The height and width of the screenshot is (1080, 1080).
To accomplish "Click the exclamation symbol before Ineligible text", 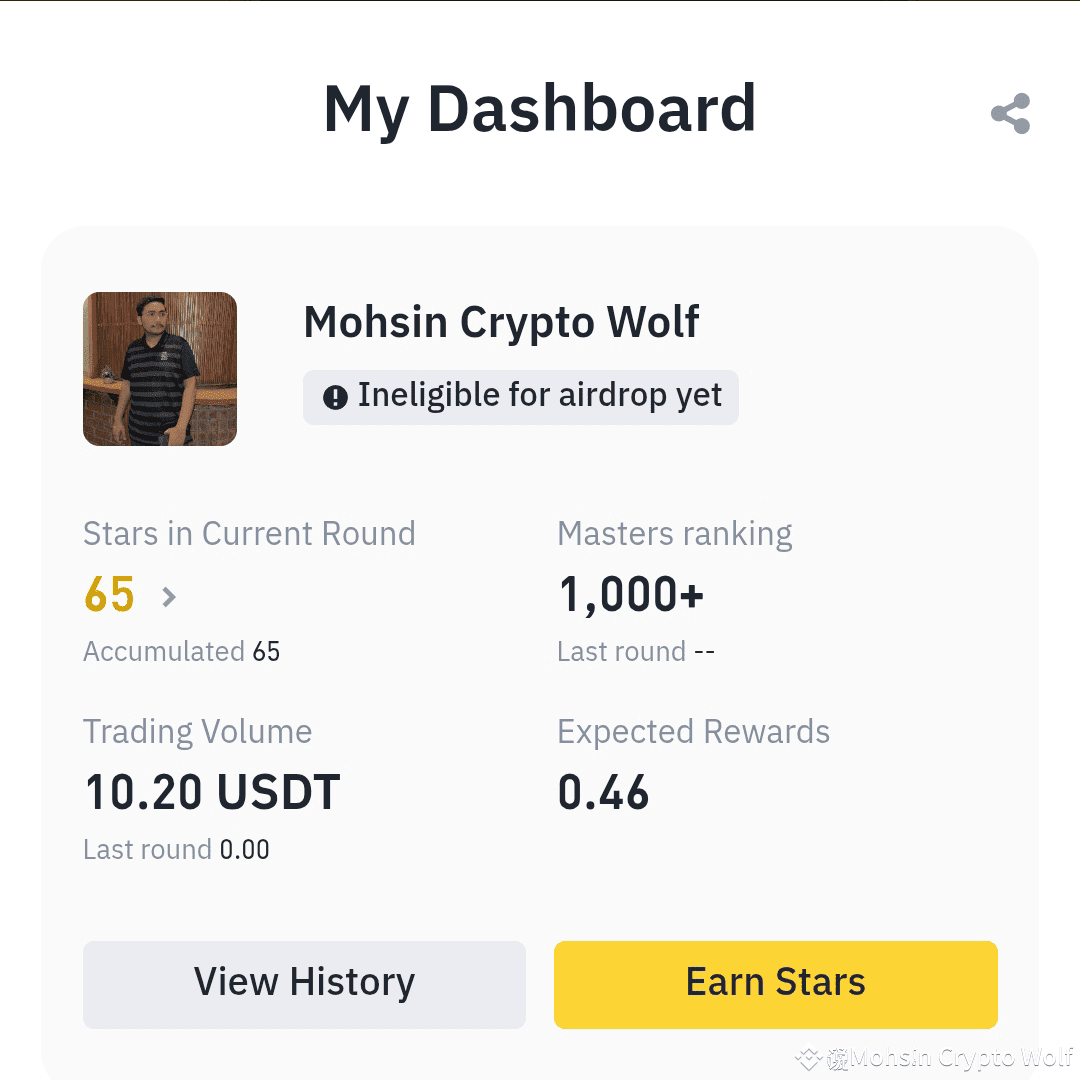I will coord(334,395).
